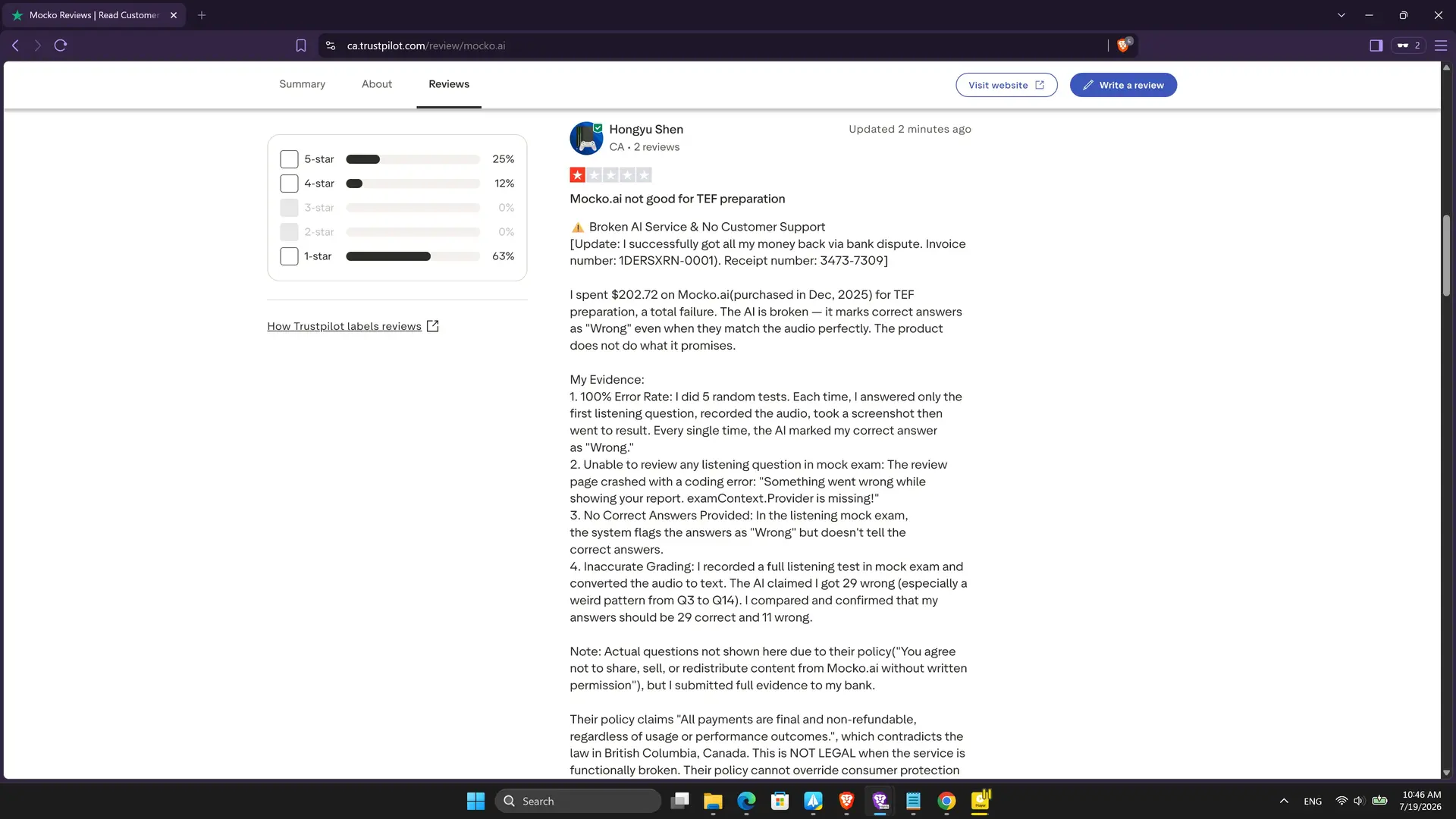Click Hongyu Shen's profile avatar
This screenshot has height=819, width=1456.
click(586, 138)
